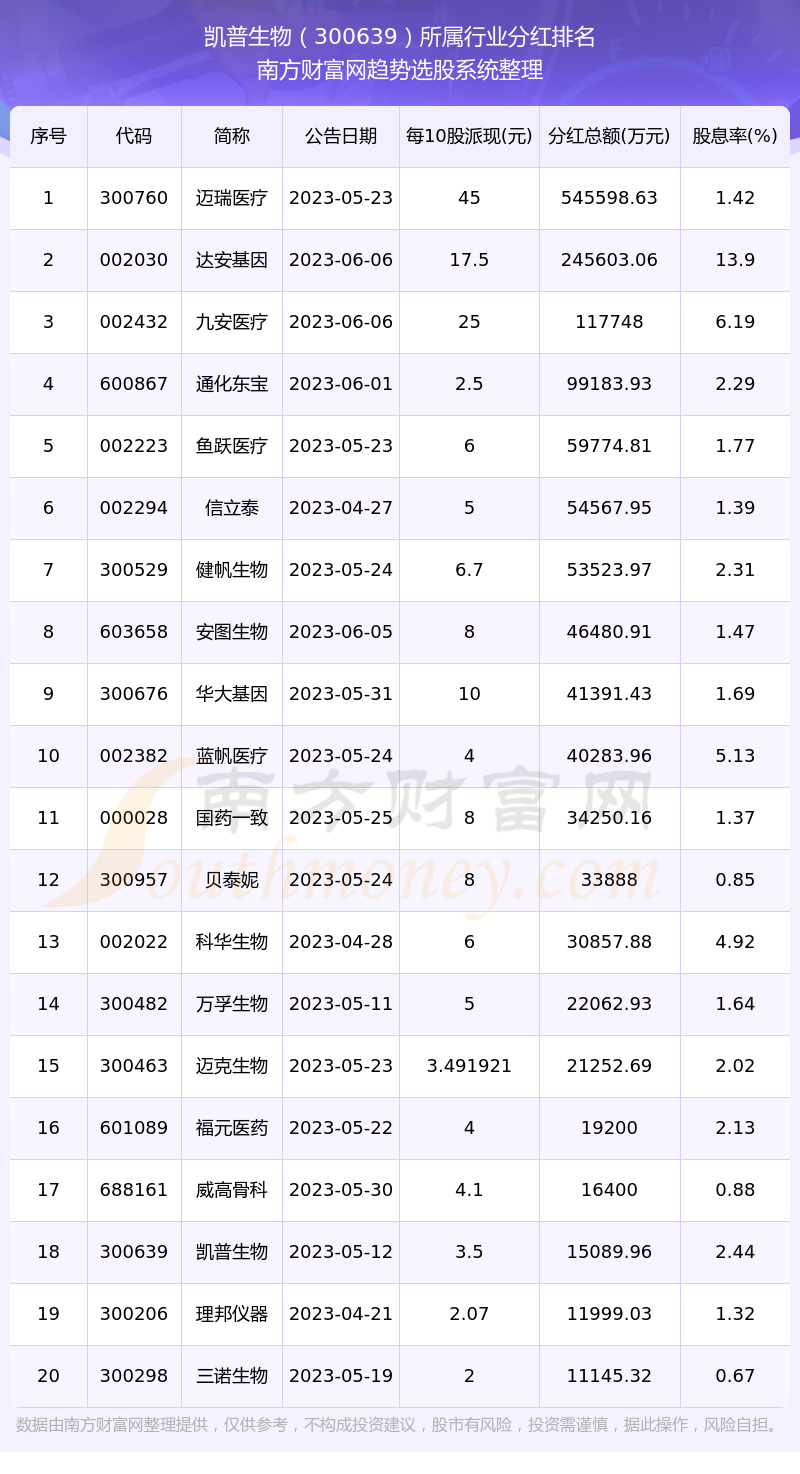Click the page title mentioning 凯普生物（300639）

[400, 37]
